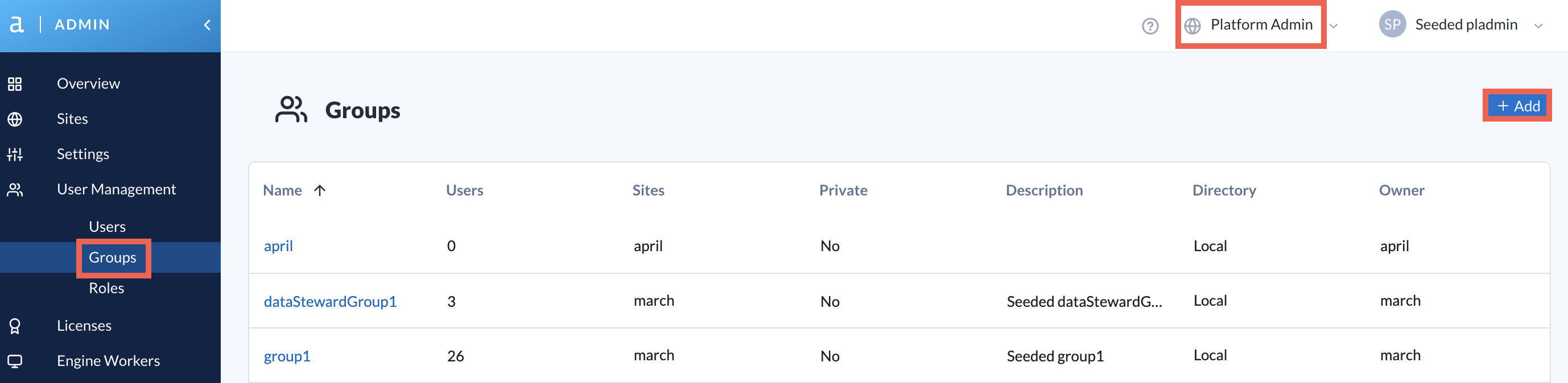This screenshot has width=1568, height=383.
Task: Click the Licenses ribbon badge icon
Action: pos(15,327)
